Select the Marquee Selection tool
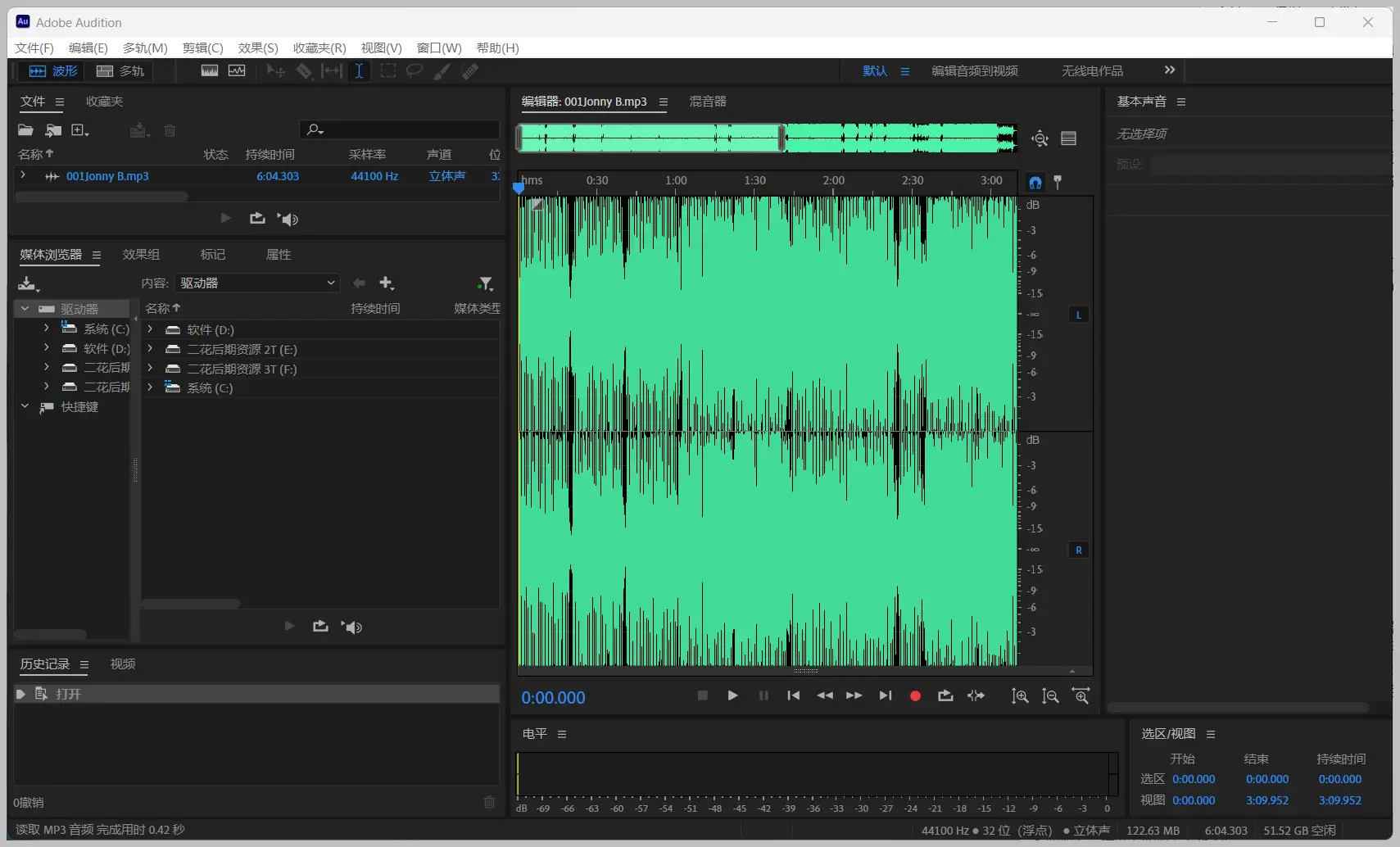 pyautogui.click(x=388, y=71)
